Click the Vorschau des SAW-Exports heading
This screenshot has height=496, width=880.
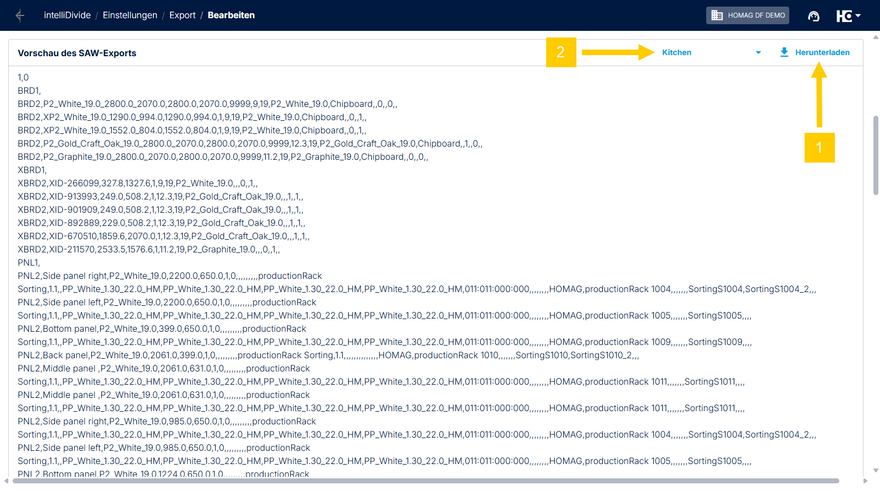click(x=77, y=52)
